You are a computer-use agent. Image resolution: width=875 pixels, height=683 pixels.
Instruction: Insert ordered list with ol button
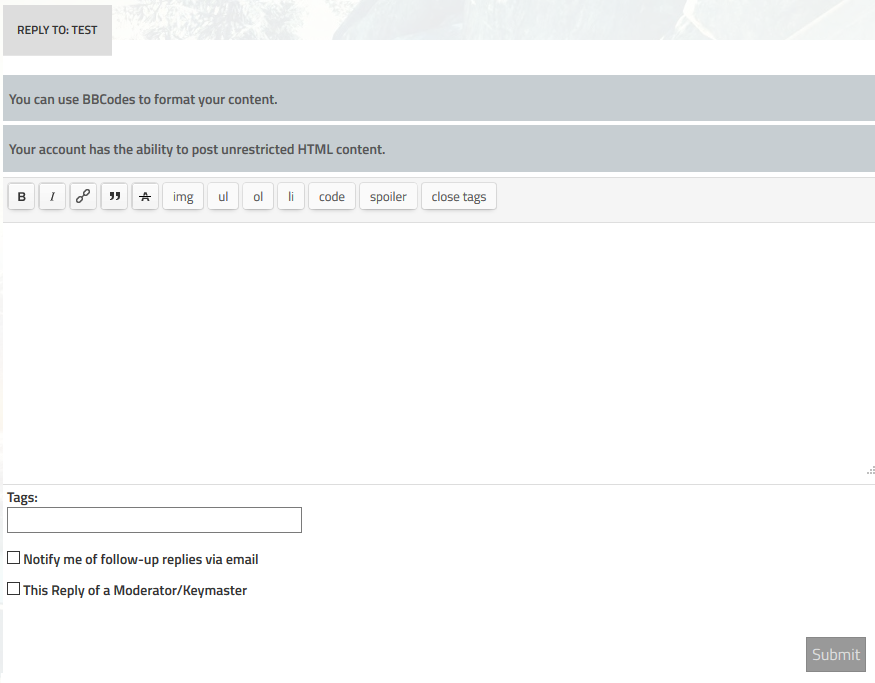[x=258, y=197]
